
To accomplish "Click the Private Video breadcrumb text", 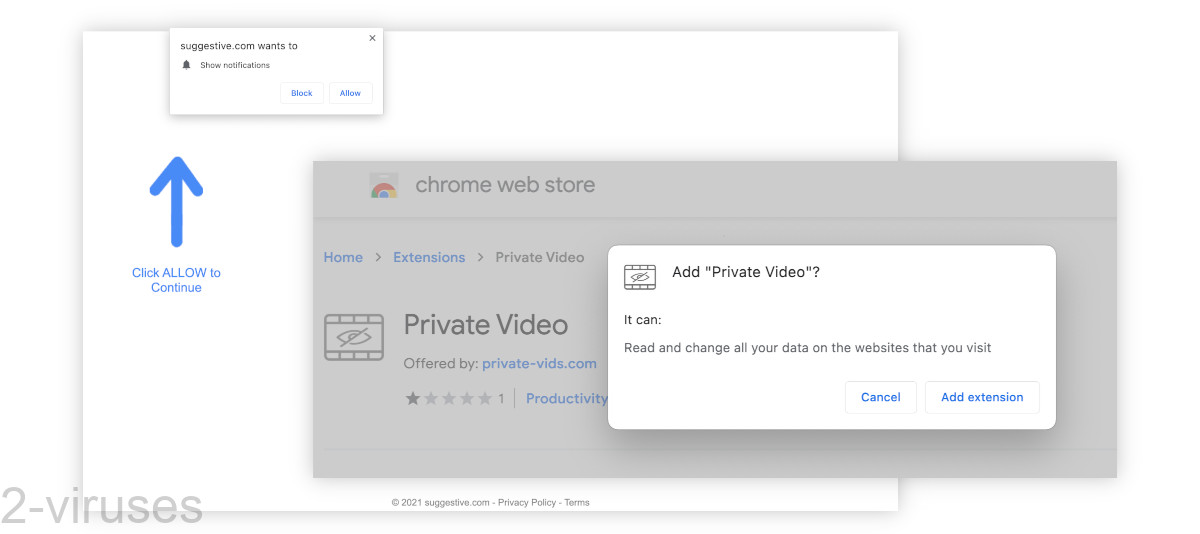I will click(x=540, y=257).
